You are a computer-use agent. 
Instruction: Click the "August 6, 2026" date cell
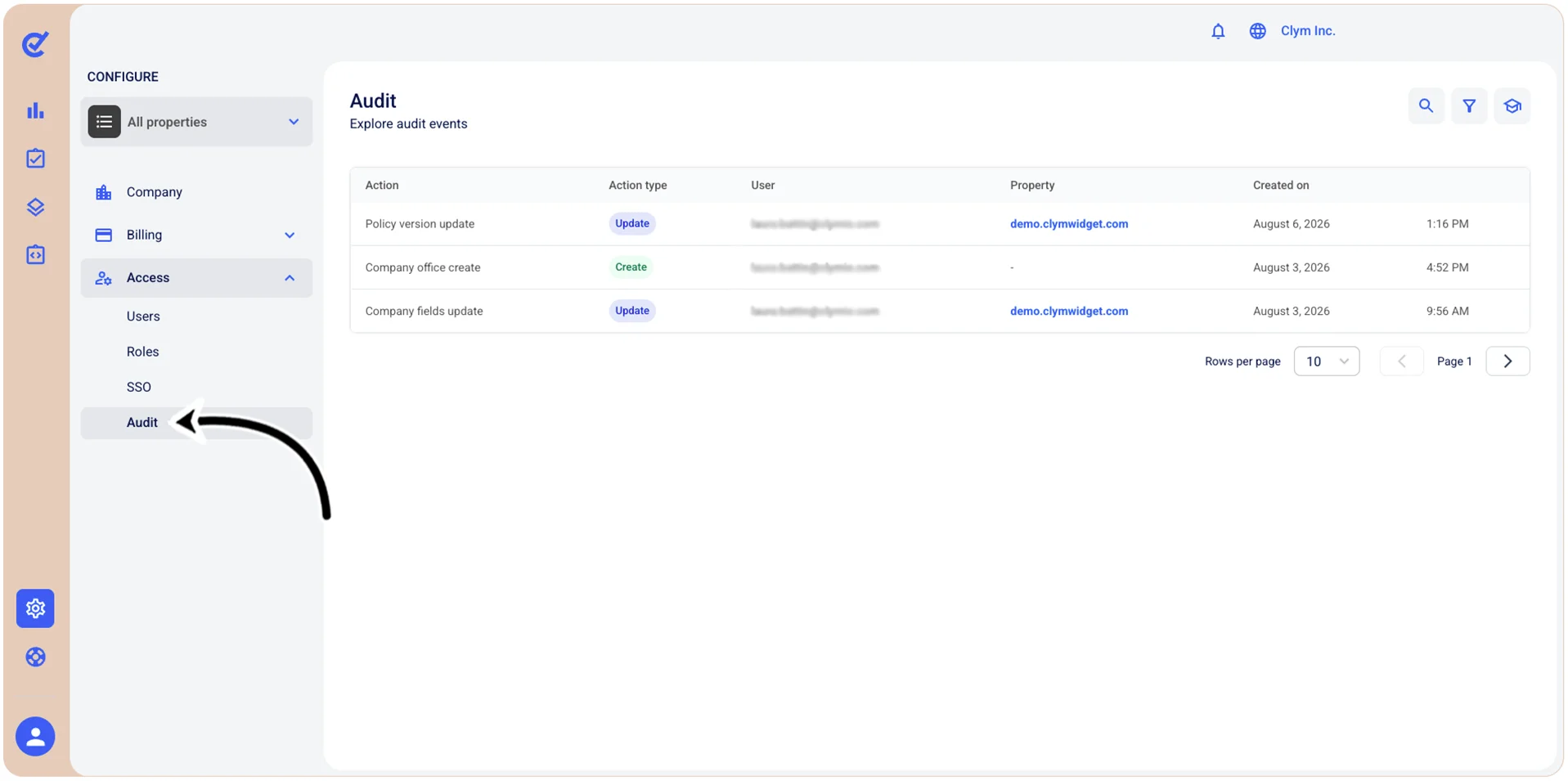[x=1291, y=224]
